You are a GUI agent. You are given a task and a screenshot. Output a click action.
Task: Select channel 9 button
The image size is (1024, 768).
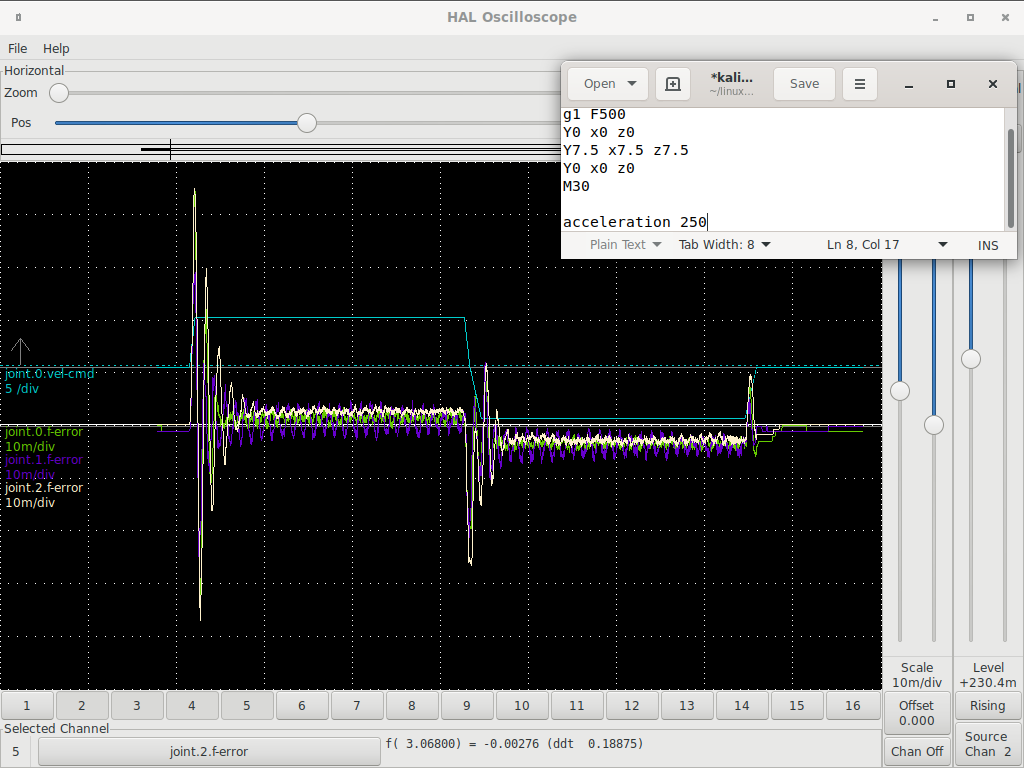point(467,705)
